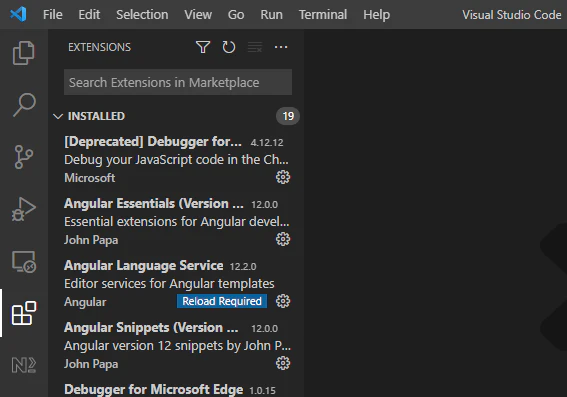The height and width of the screenshot is (397, 567).
Task: Open the Search view in activity bar
Action: [24, 105]
